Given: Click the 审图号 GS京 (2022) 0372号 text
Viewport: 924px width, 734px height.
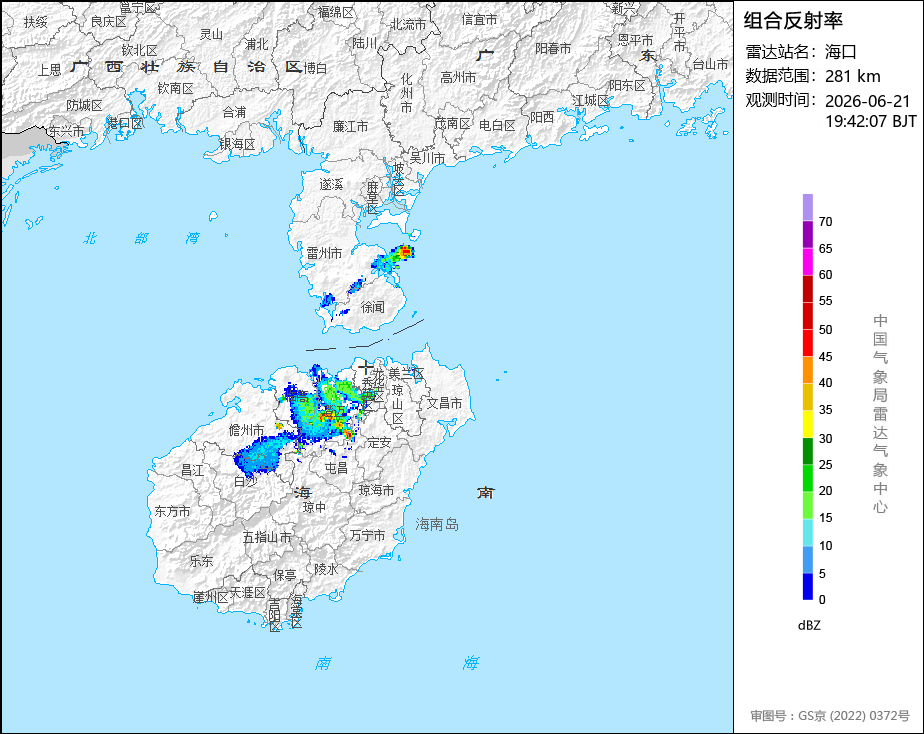Looking at the screenshot, I should click(x=830, y=716).
